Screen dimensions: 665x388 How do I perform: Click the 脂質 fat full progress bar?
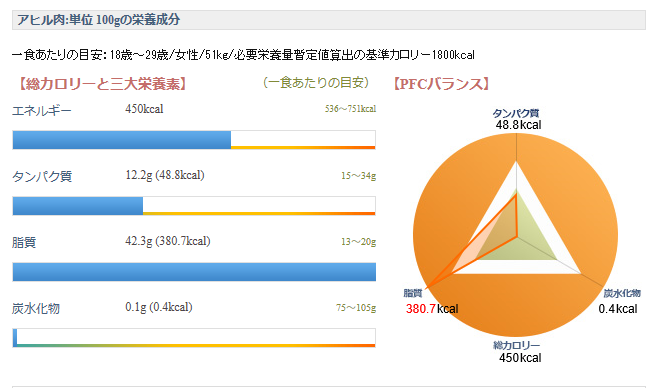coord(194,272)
